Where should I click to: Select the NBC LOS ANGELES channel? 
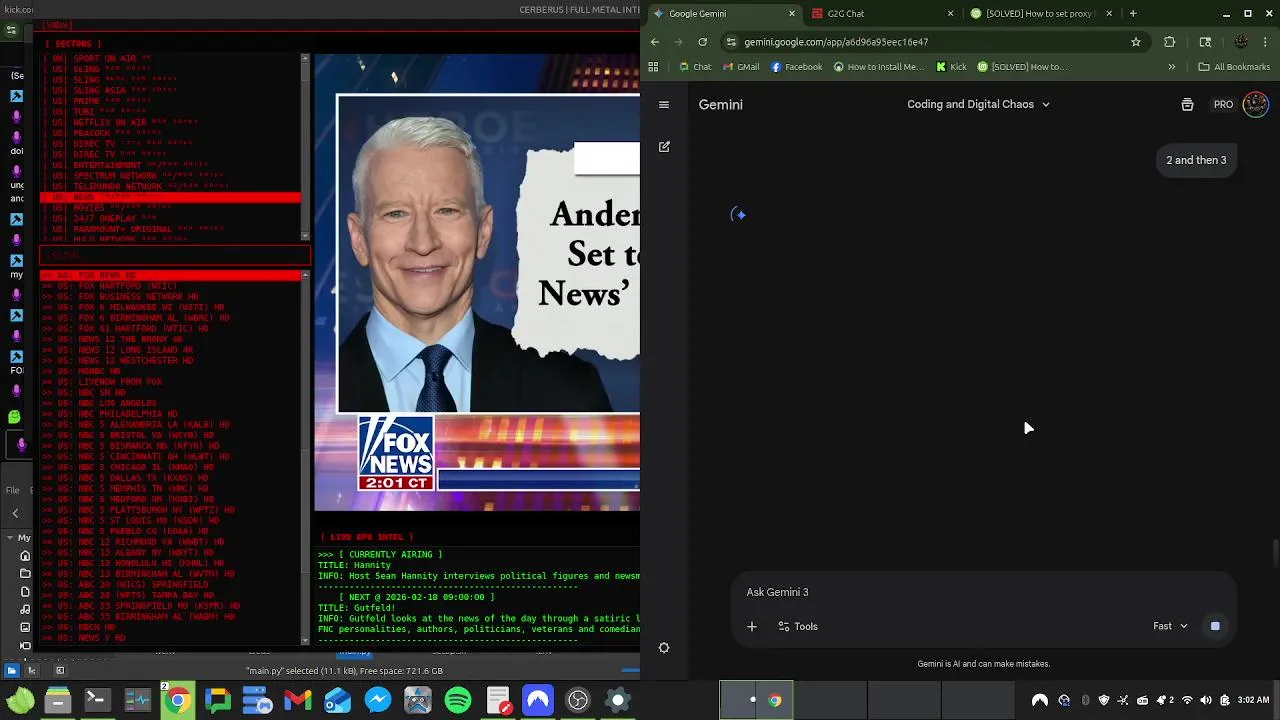[170, 403]
